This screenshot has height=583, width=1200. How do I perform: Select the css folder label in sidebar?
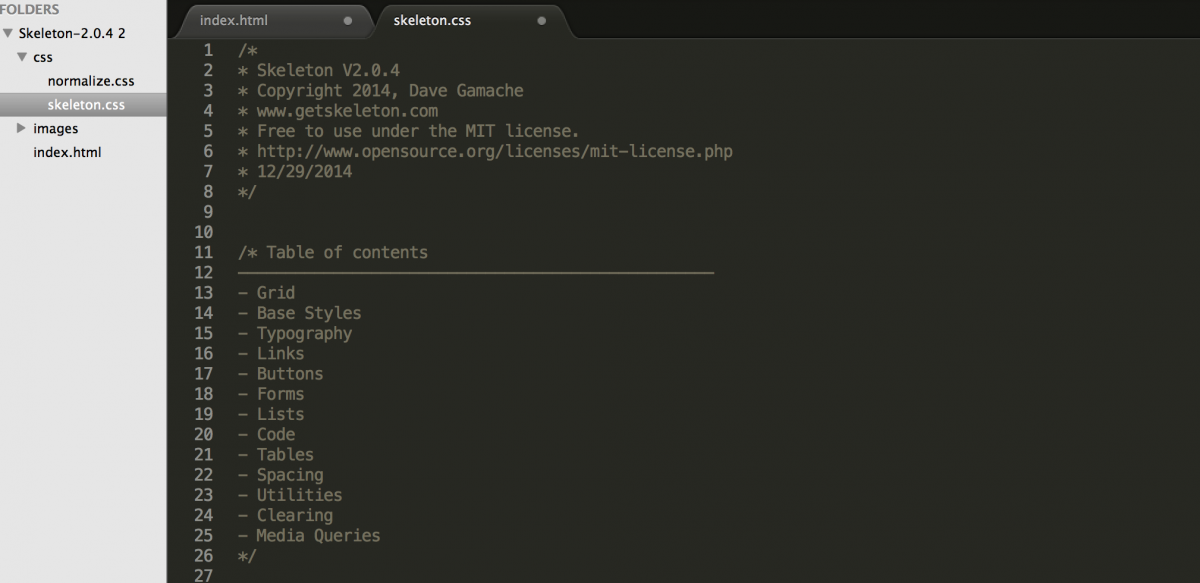(x=42, y=57)
